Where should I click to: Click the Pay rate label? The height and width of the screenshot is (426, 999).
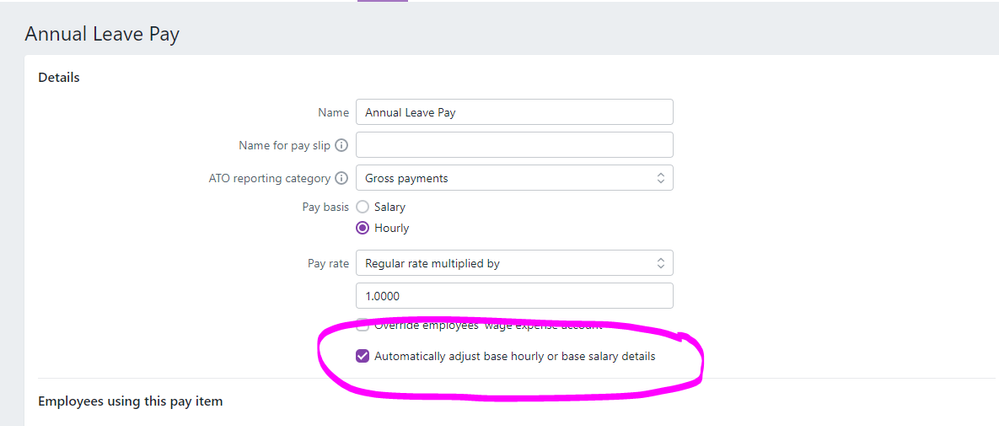[x=328, y=263]
